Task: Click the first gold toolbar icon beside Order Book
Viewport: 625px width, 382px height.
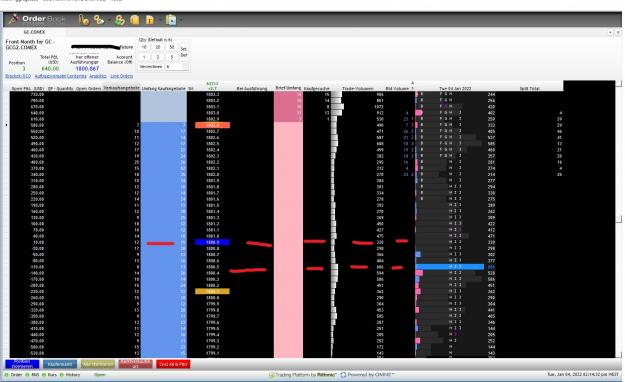Action: click(84, 19)
